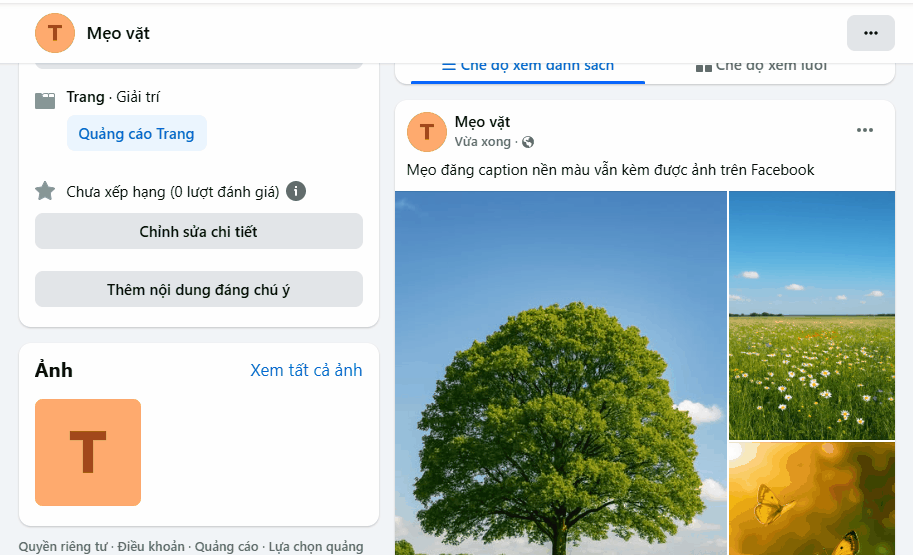Click the Chỉnh sửa chi tiết button
This screenshot has height=555, width=913.
(199, 231)
